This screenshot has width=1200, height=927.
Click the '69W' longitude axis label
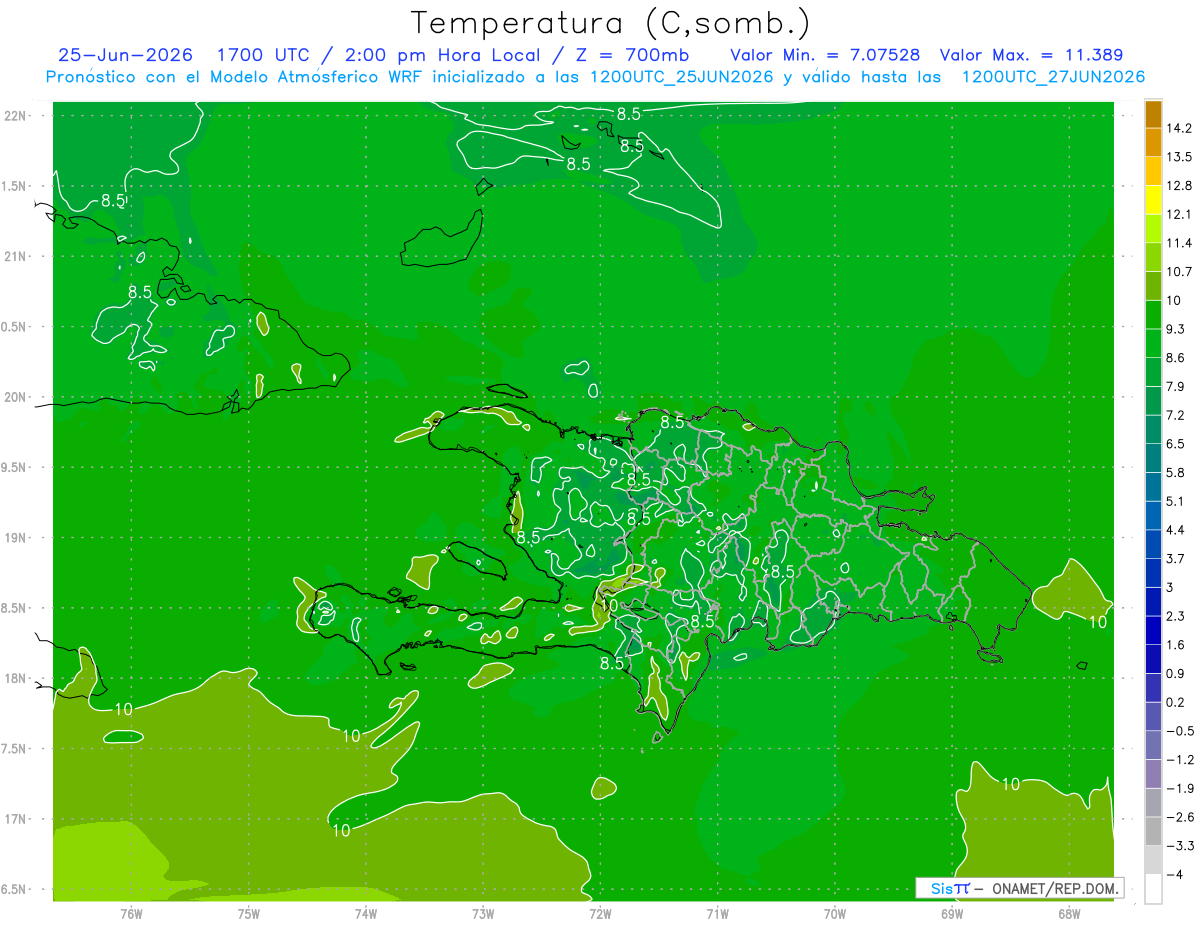952,914
